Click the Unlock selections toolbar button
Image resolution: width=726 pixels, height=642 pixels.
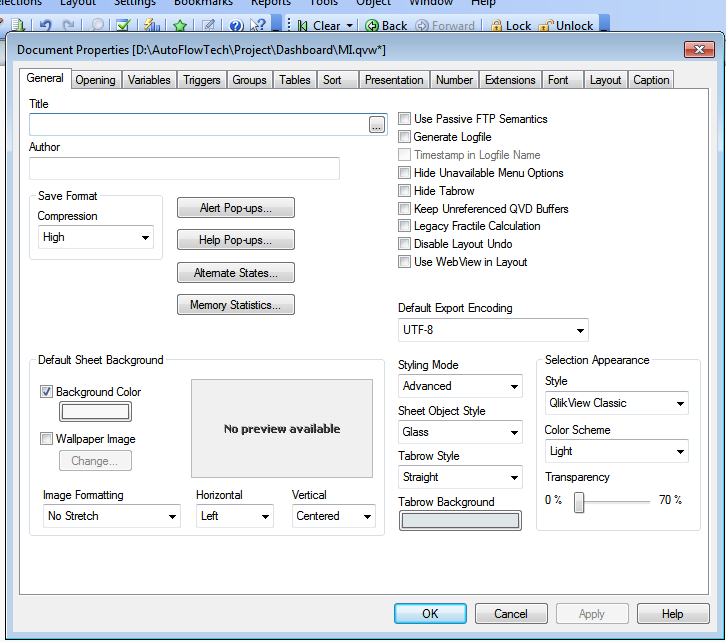click(x=566, y=25)
